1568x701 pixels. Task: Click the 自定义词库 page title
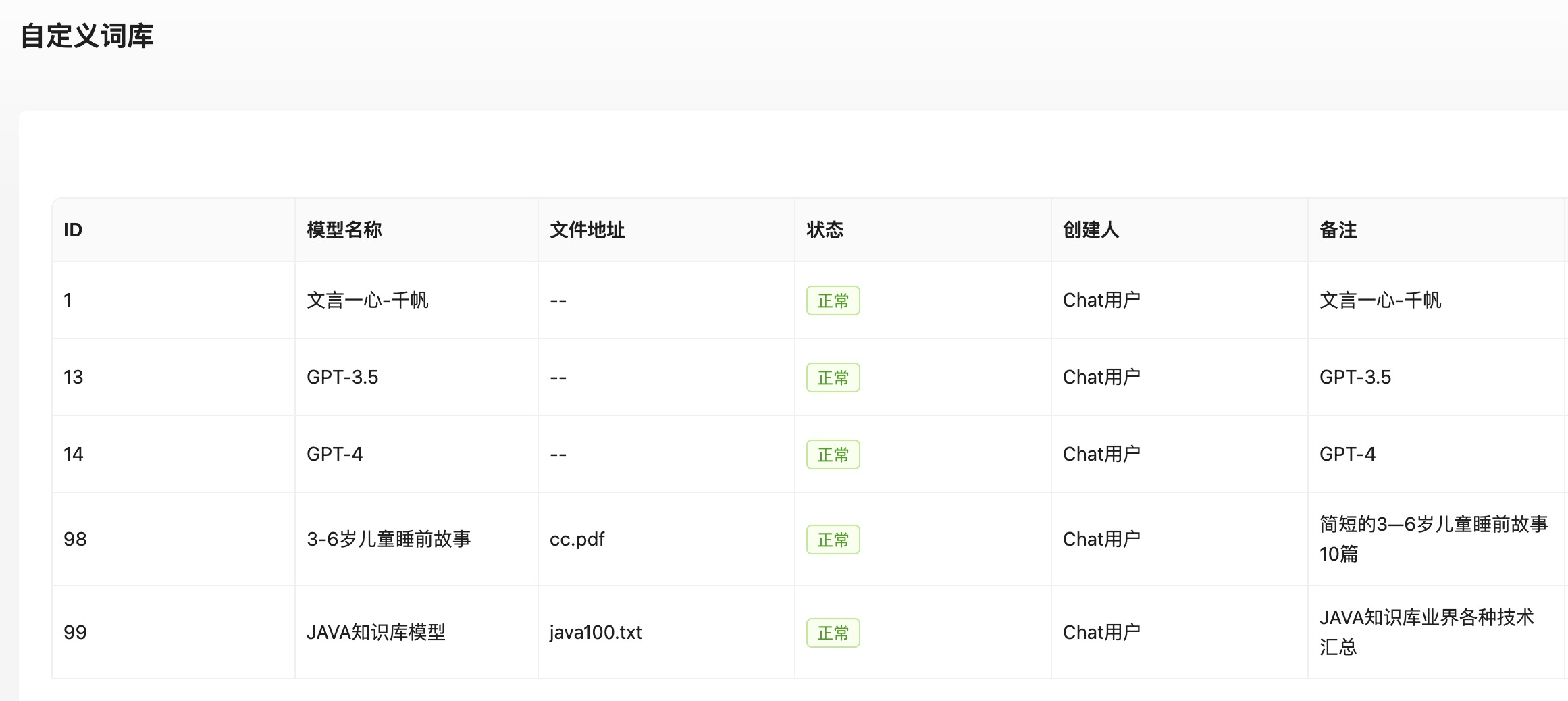(87, 36)
